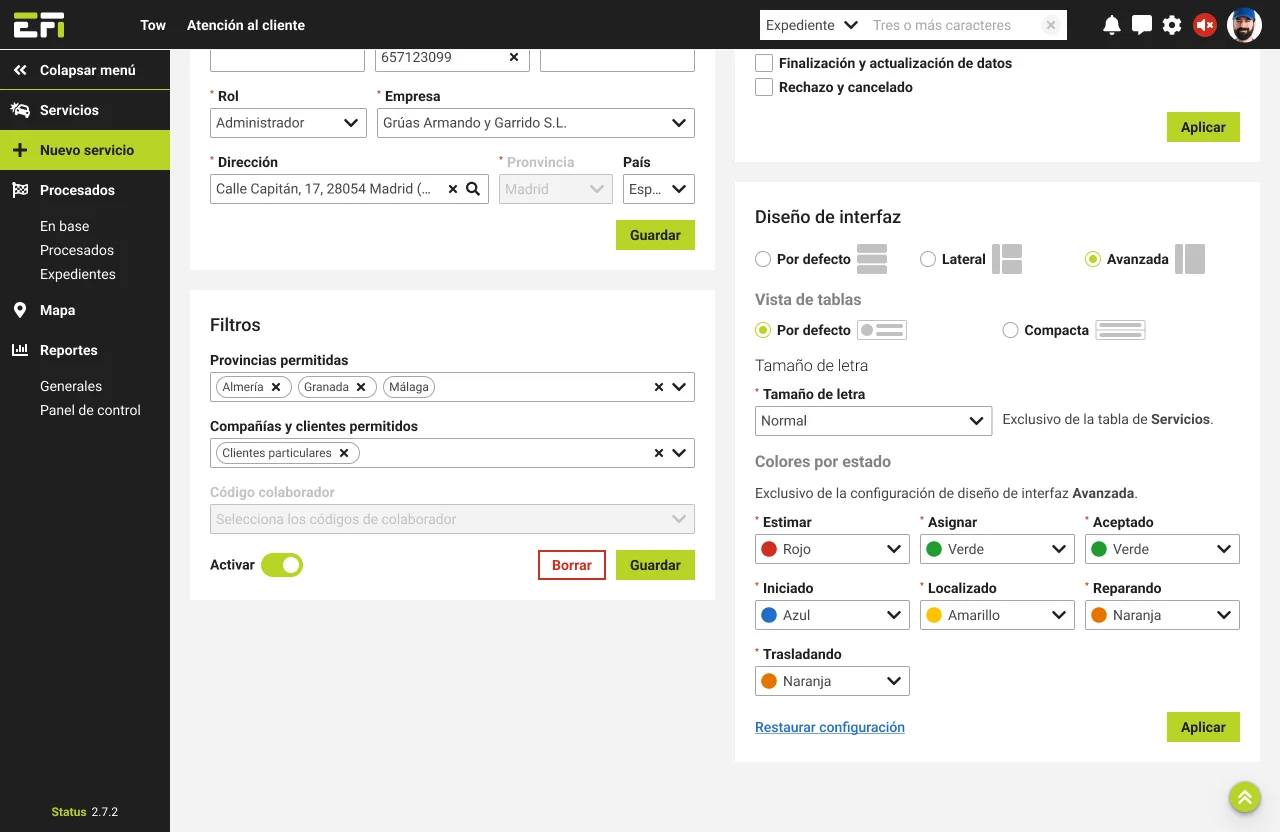Image resolution: width=1280 pixels, height=832 pixels.
Task: Click Aplicar below the checkboxes
Action: 1203,127
